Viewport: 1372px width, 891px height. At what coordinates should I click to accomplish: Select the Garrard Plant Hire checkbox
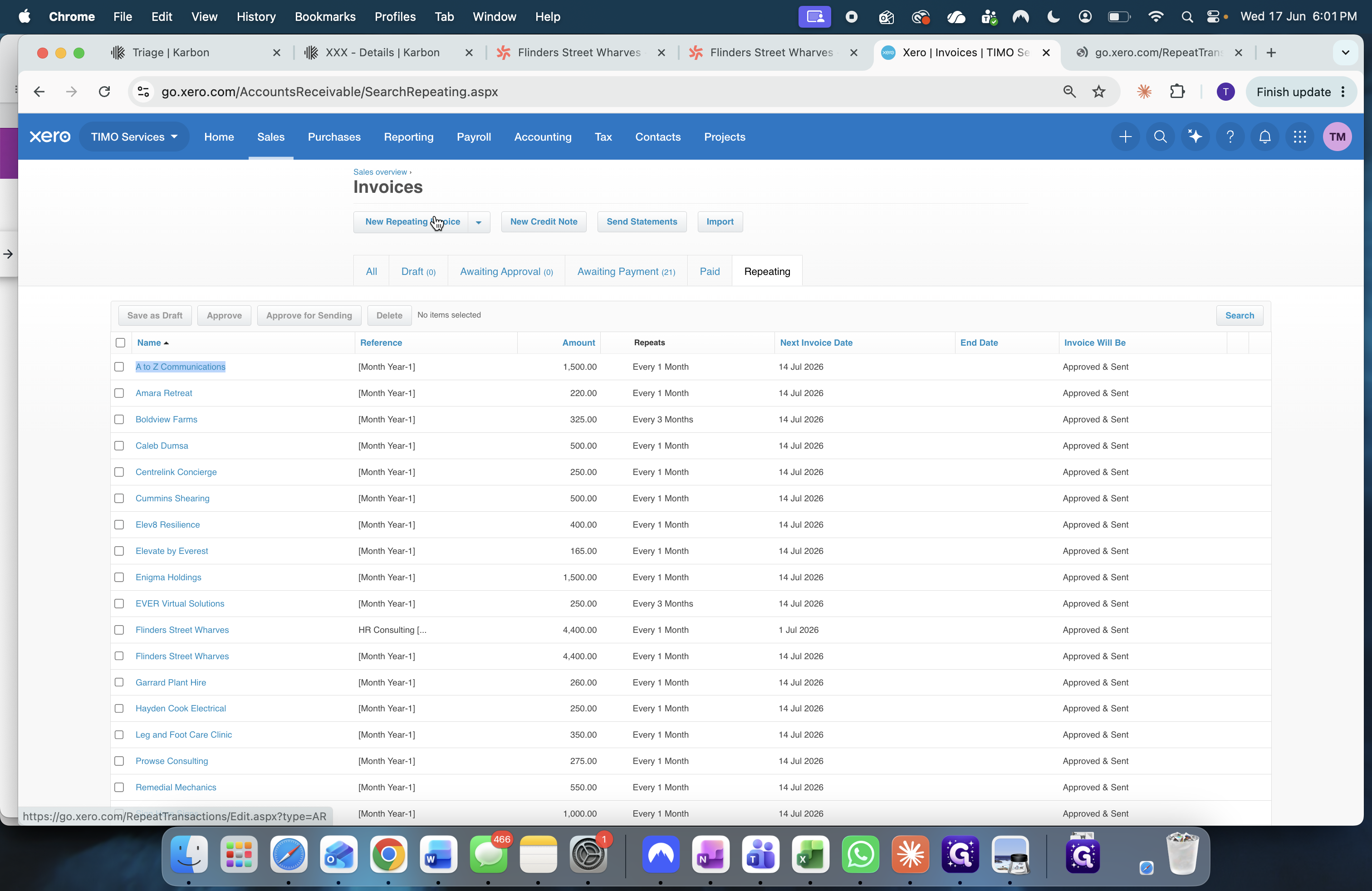click(x=119, y=682)
